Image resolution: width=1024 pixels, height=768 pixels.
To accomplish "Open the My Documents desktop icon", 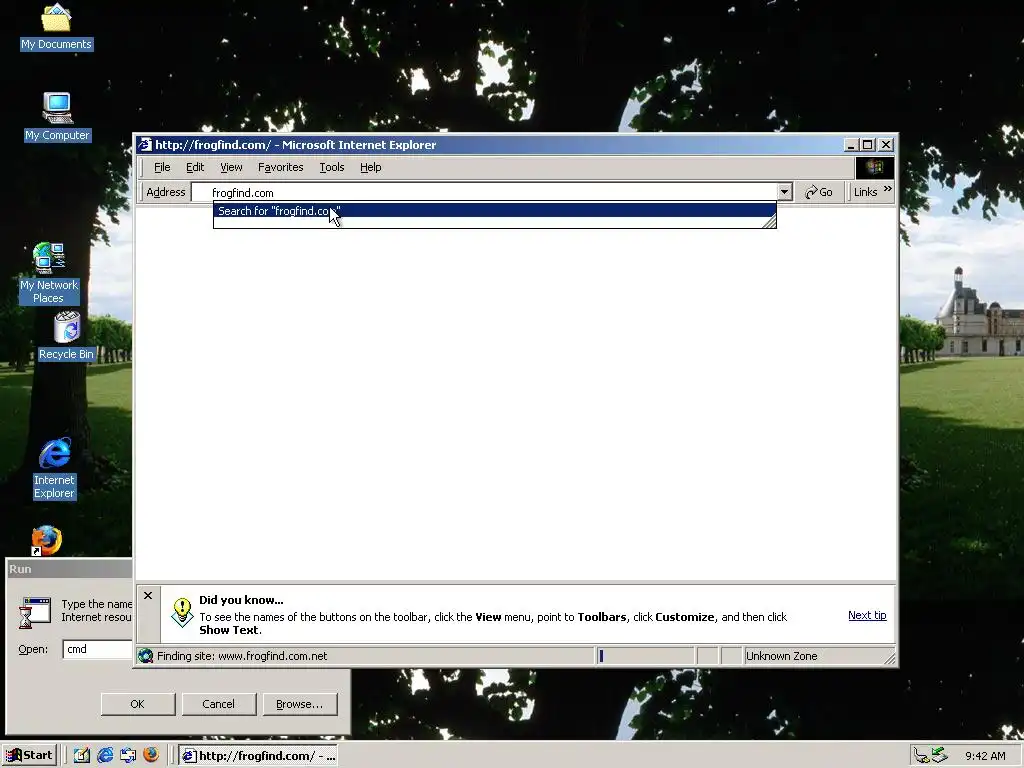I will 56,27.
